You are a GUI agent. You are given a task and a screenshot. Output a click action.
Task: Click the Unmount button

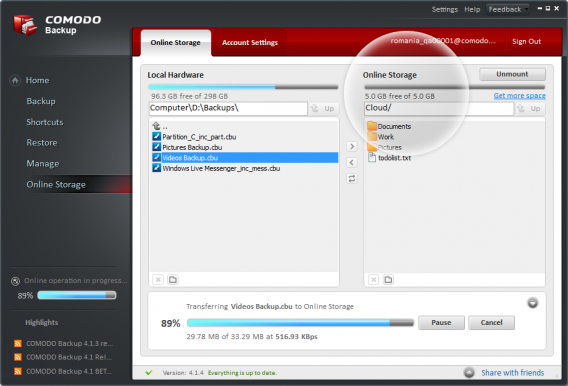512,74
